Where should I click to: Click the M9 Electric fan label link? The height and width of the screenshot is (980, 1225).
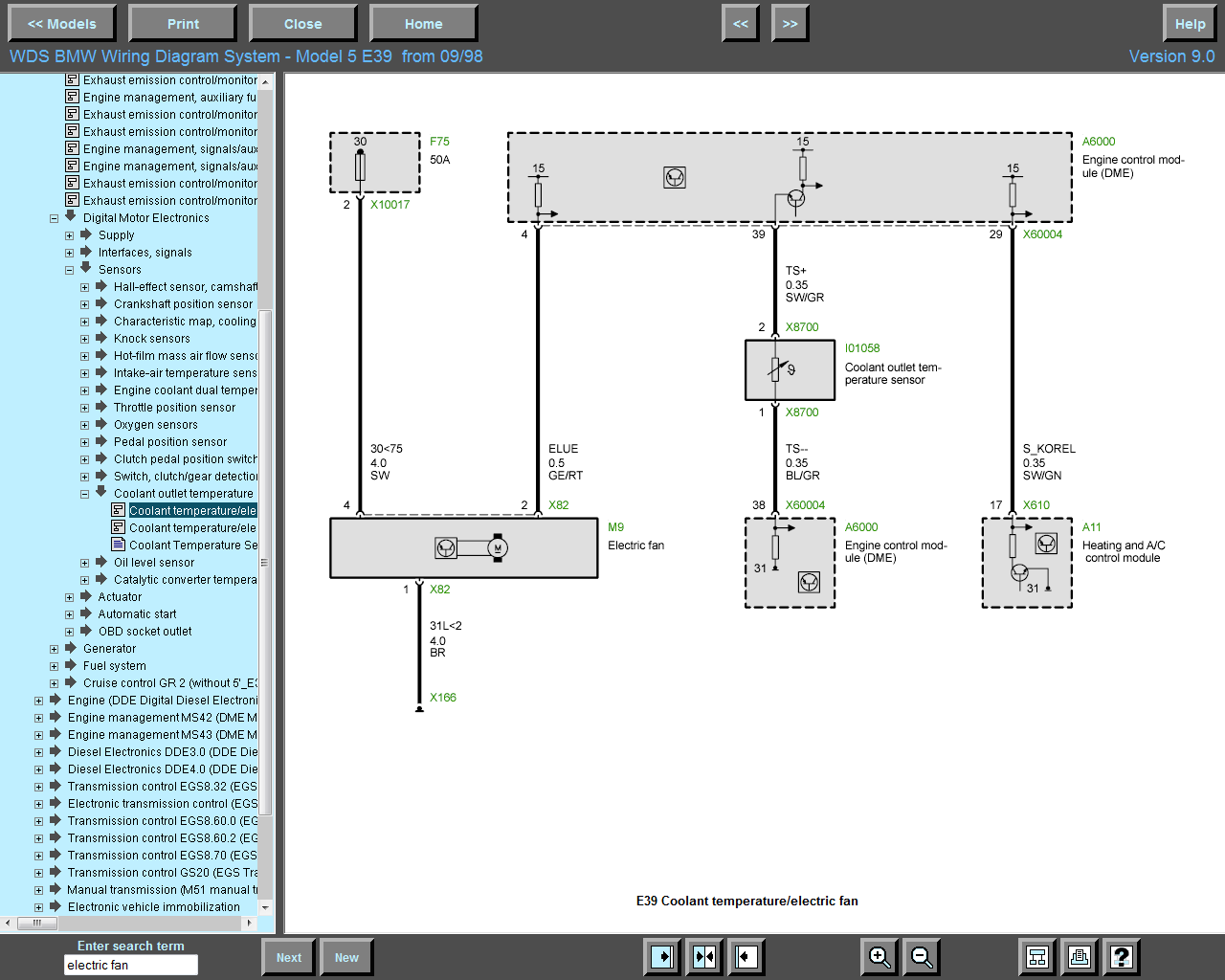[x=615, y=527]
